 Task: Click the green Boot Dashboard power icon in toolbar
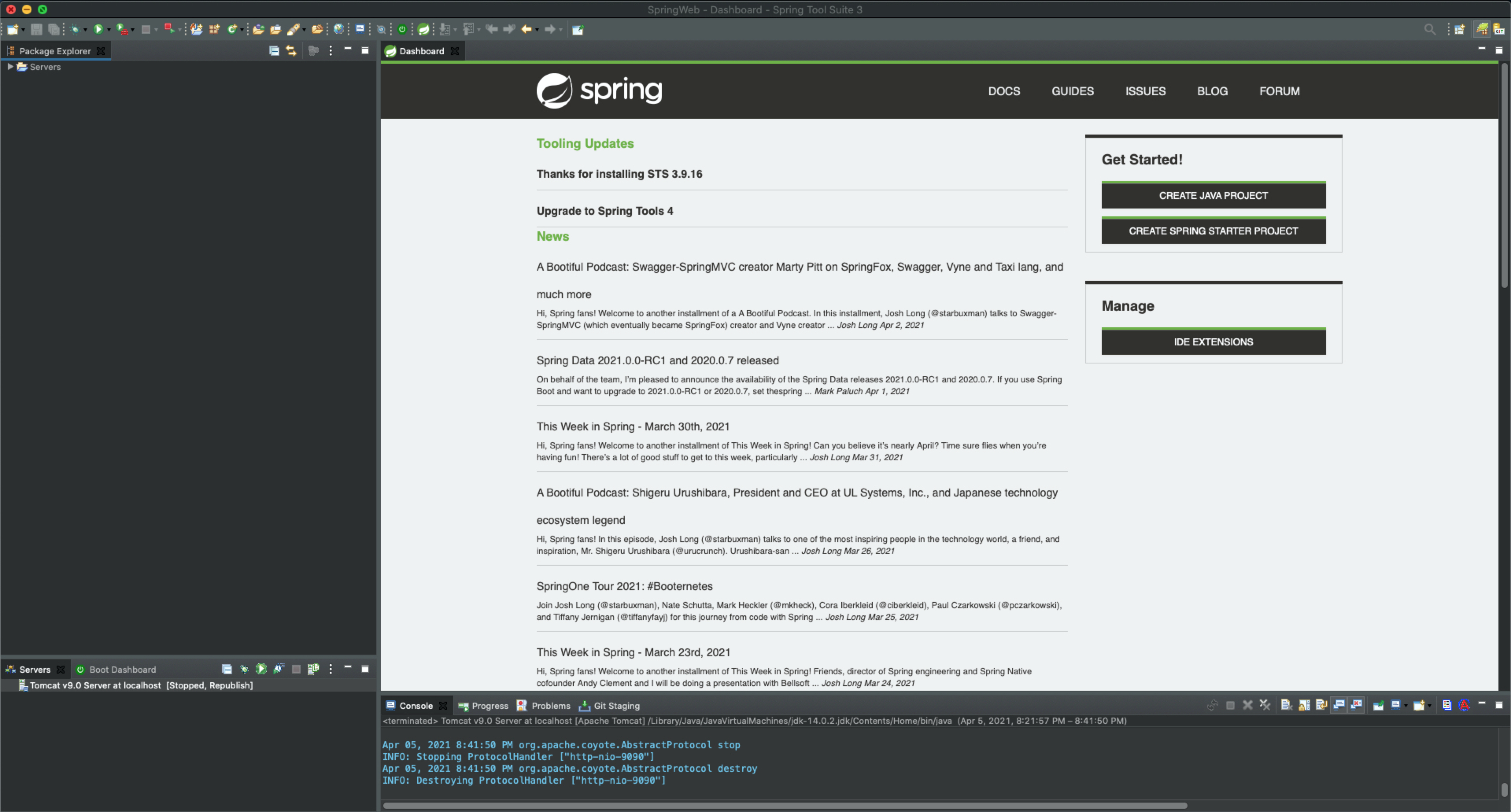tap(403, 30)
